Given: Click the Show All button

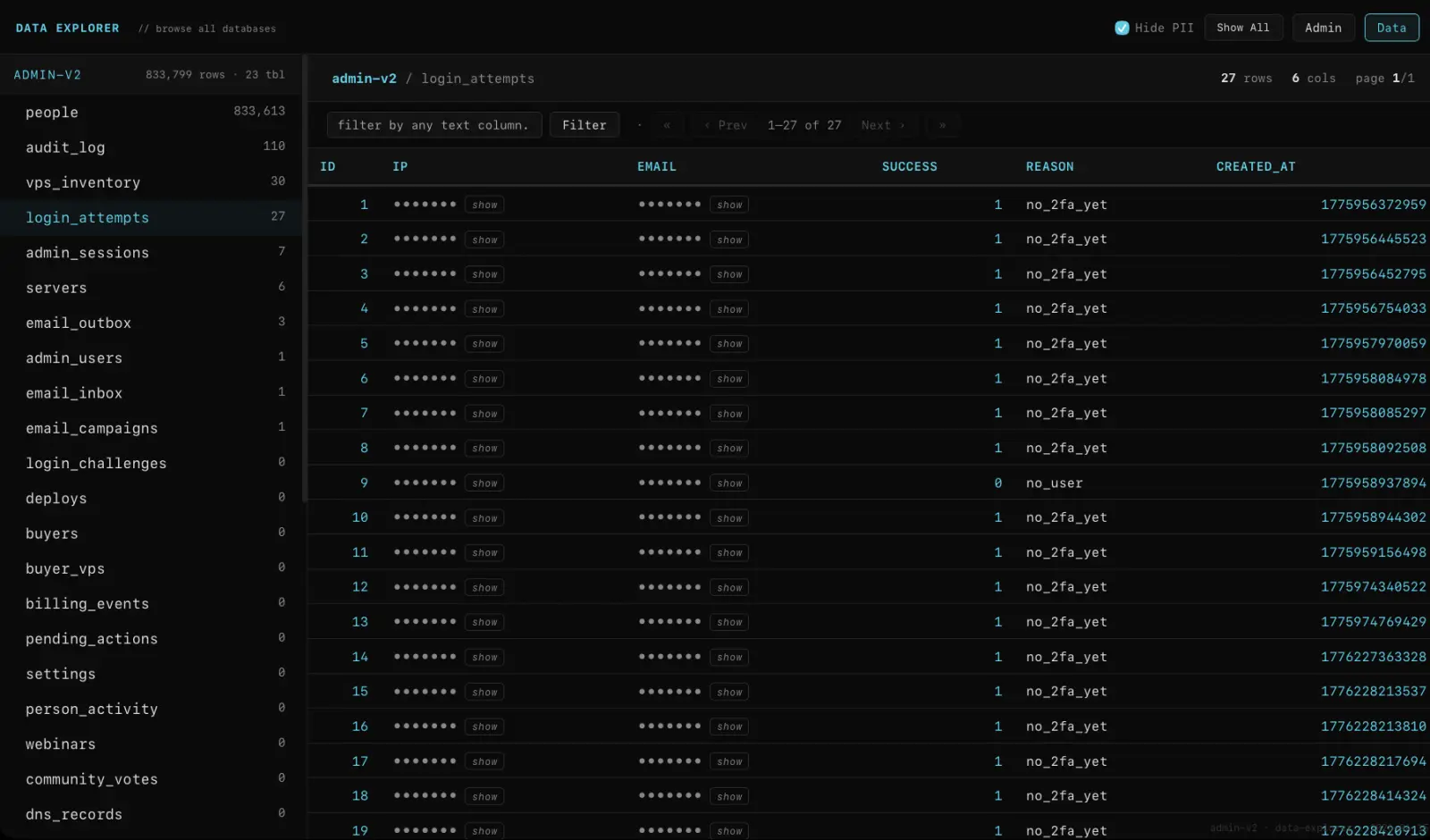Looking at the screenshot, I should [1243, 27].
